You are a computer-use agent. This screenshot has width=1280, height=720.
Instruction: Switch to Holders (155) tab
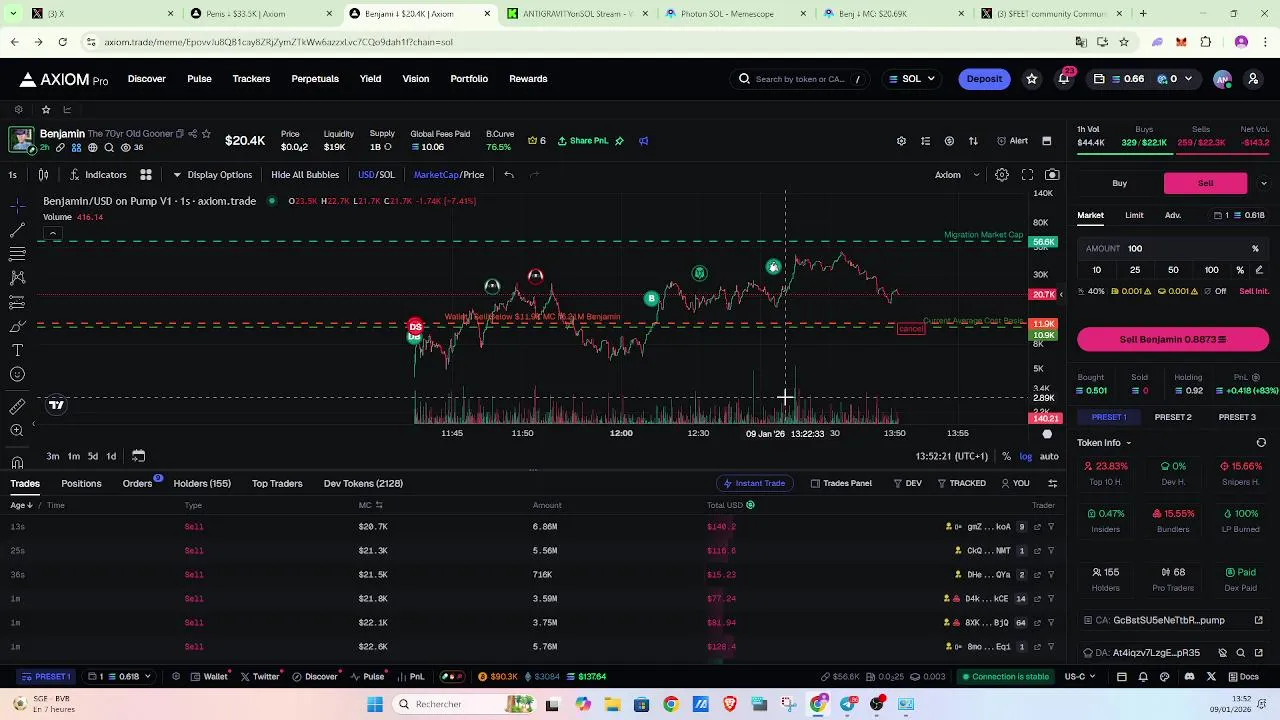202,484
